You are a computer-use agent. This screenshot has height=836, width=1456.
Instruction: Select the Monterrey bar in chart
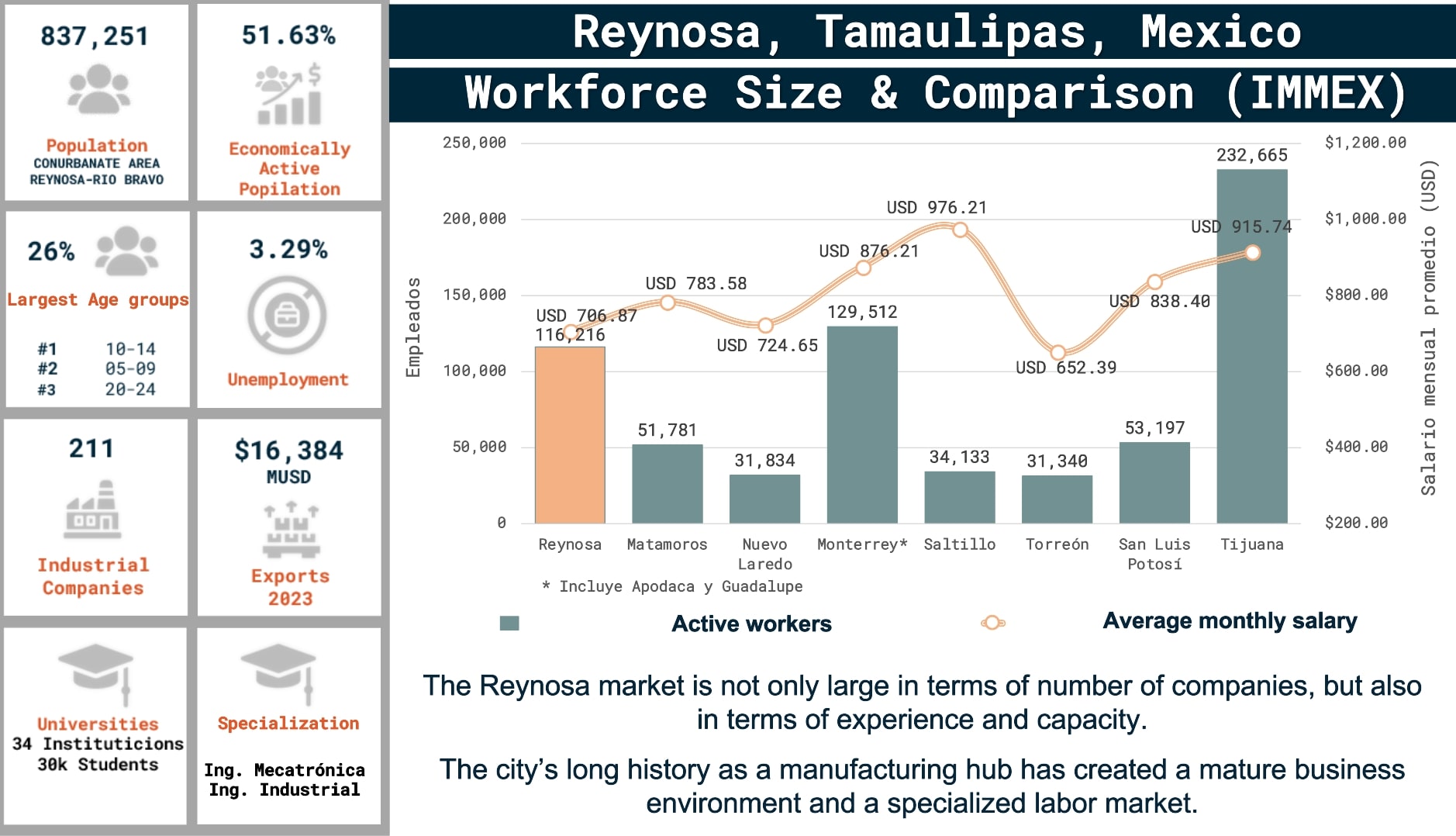[x=862, y=425]
